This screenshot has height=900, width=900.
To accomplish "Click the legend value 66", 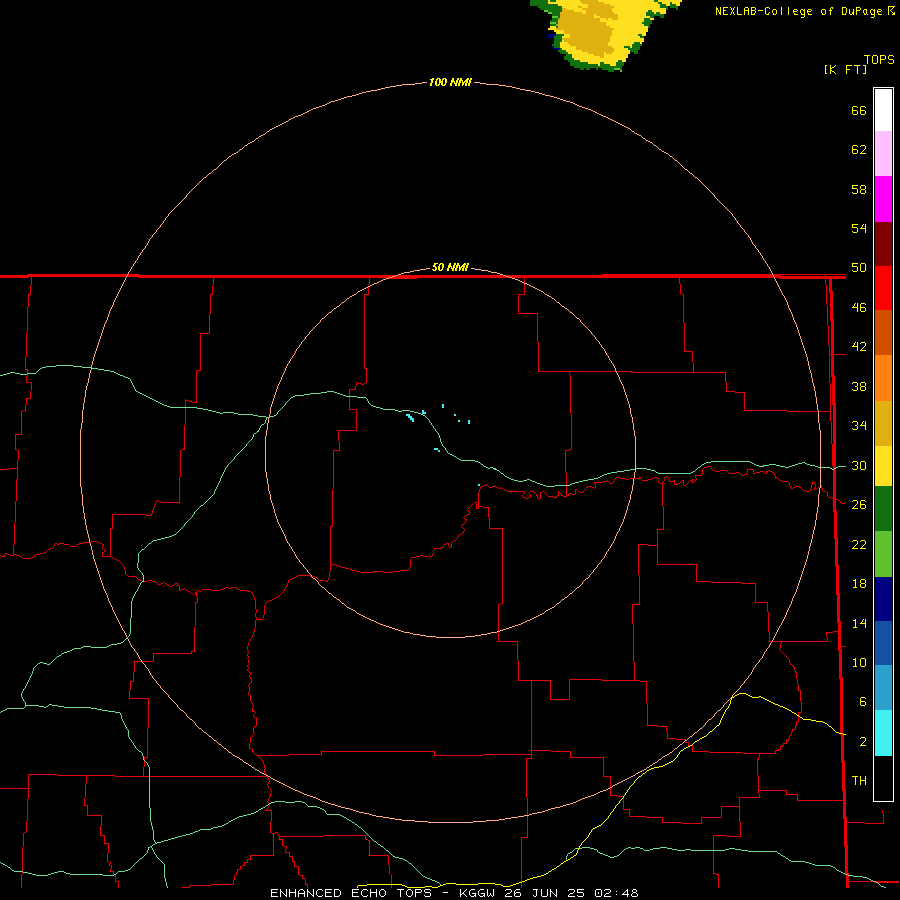I will (x=859, y=111).
